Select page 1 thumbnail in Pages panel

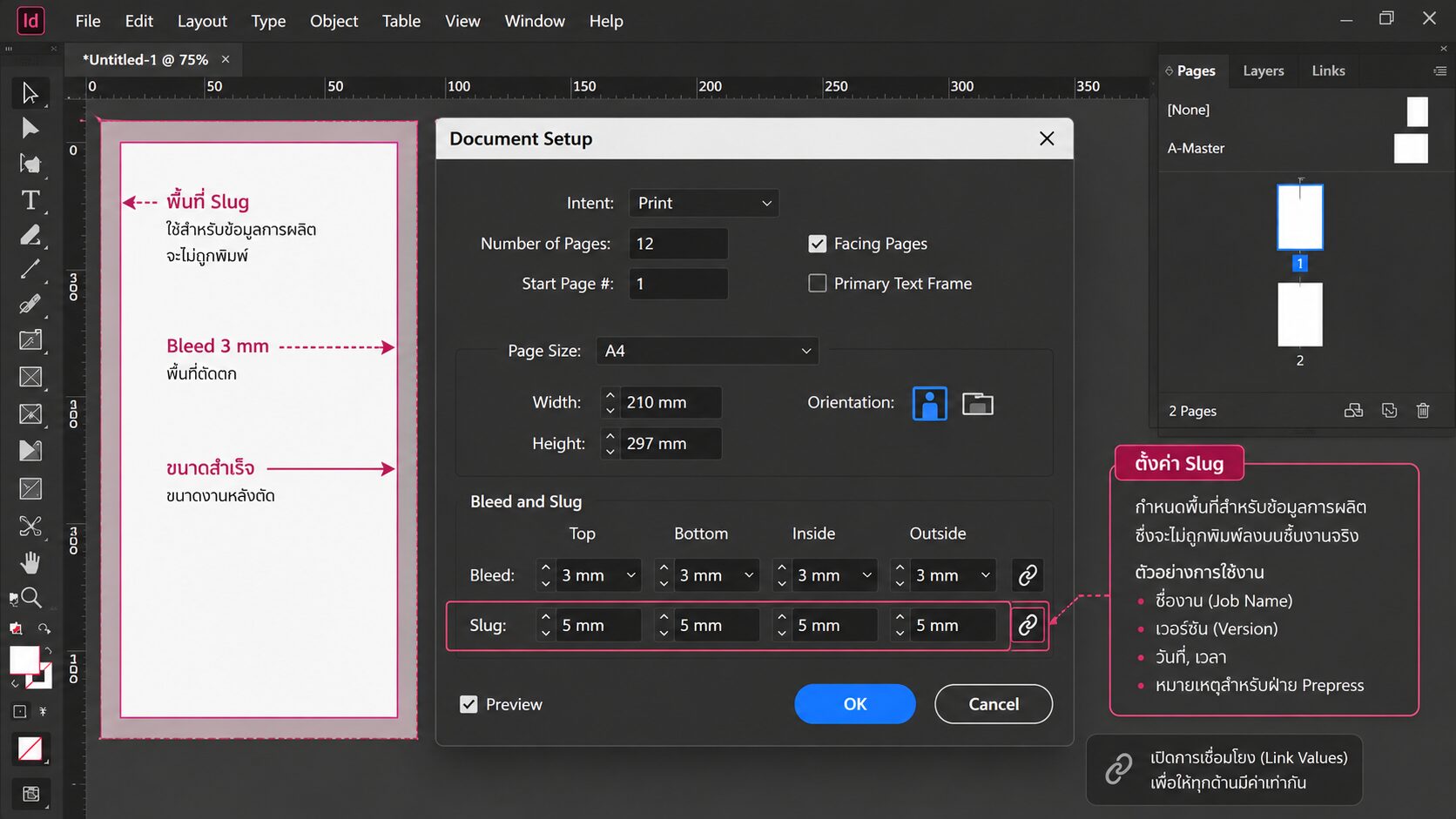tap(1299, 217)
